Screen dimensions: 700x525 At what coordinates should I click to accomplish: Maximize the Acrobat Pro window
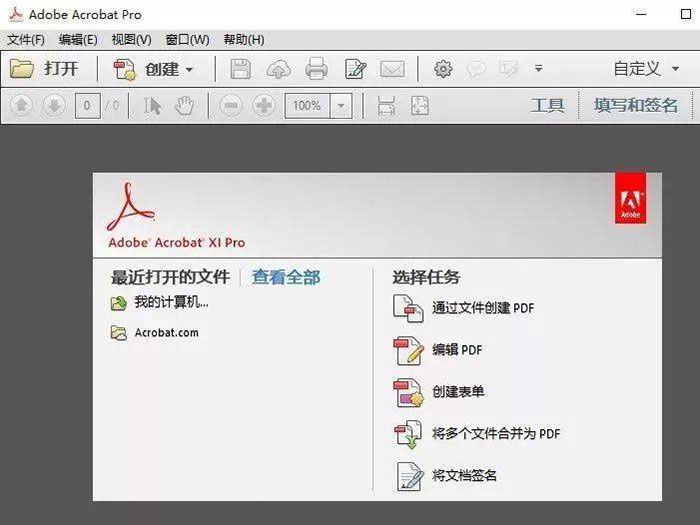click(x=686, y=14)
